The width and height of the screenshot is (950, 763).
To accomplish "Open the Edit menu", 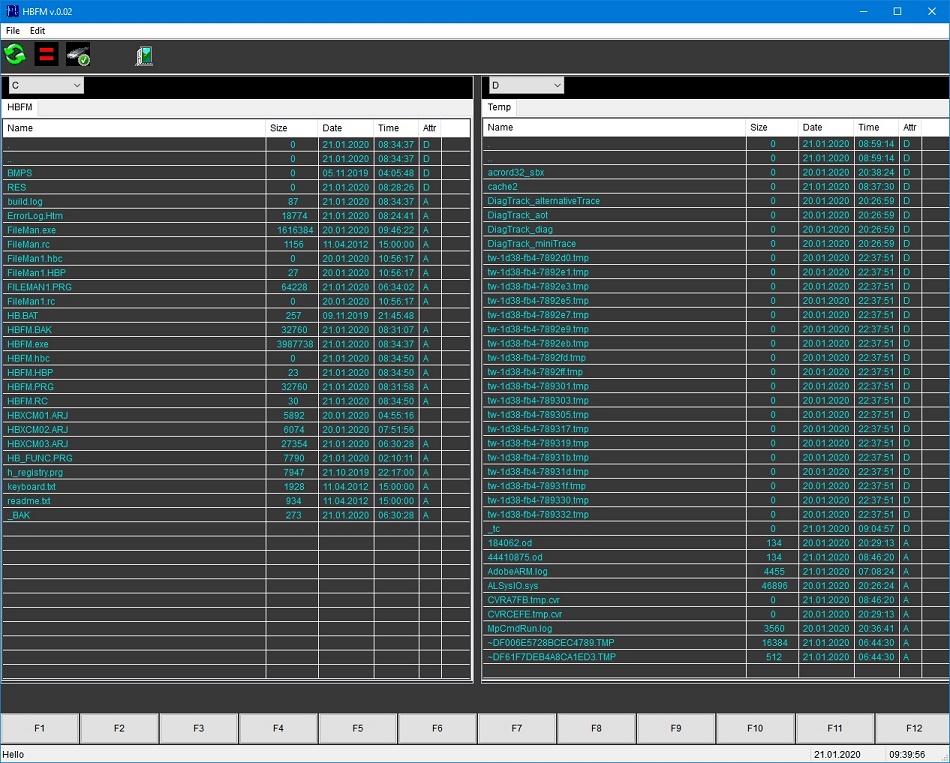I will coord(37,31).
